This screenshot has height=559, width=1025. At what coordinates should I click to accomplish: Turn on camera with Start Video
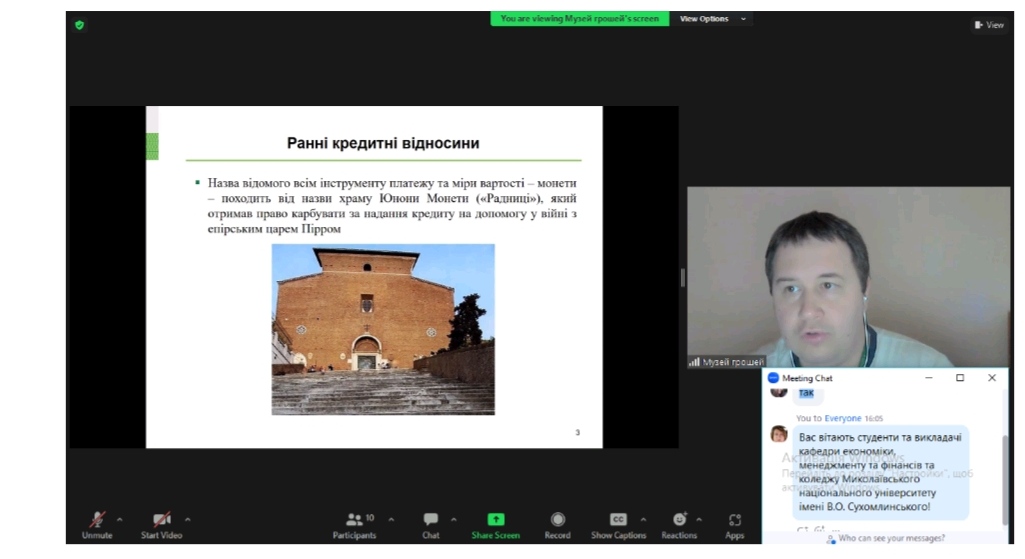pyautogui.click(x=161, y=519)
